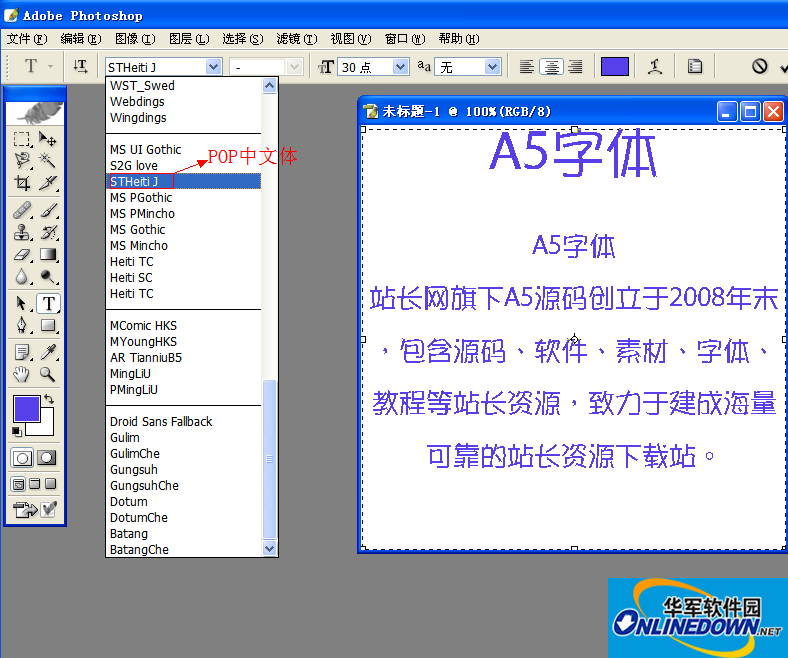Select the Healing Brush tool
The width and height of the screenshot is (788, 658).
point(22,210)
